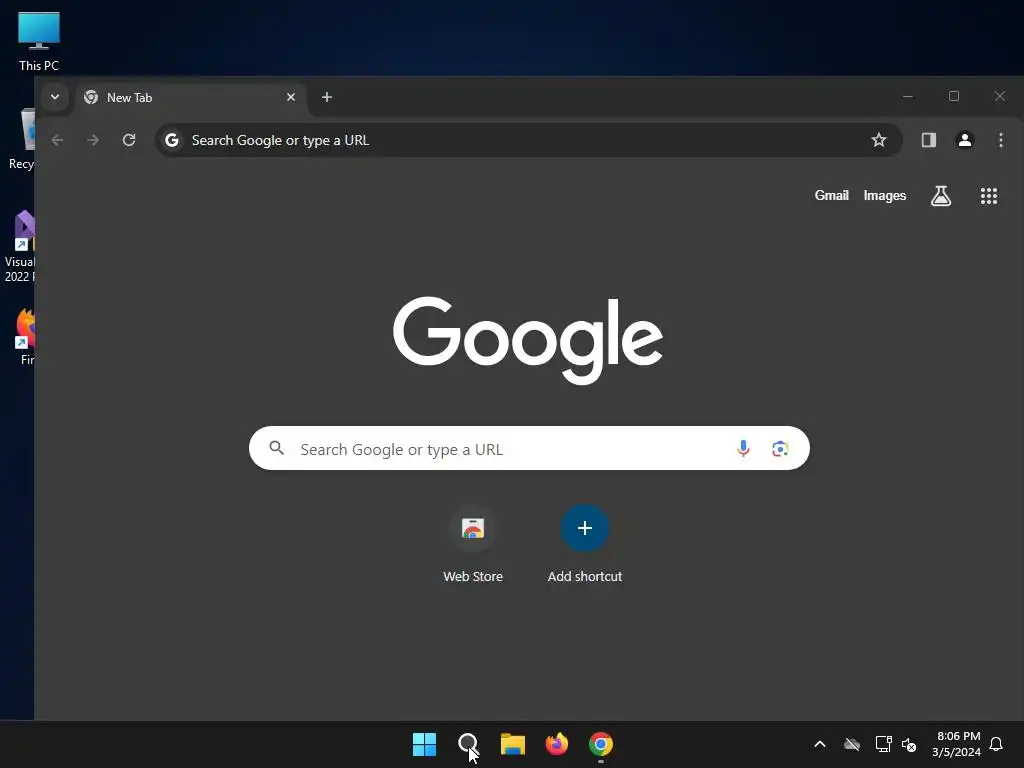Select the Visual Studio 2022 desktop shortcut
The height and width of the screenshot is (768, 1024).
tap(20, 247)
